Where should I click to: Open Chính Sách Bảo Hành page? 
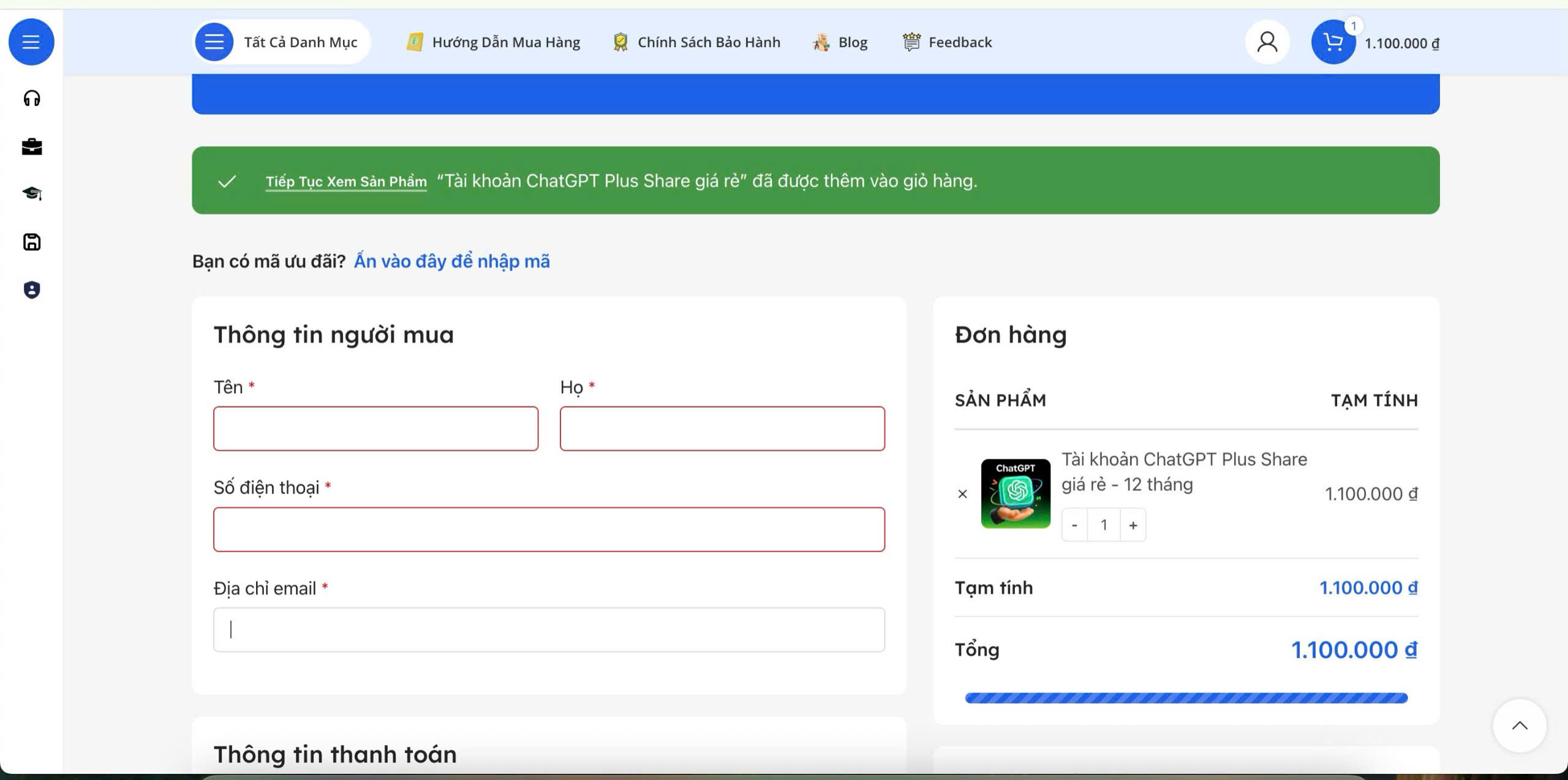point(697,42)
